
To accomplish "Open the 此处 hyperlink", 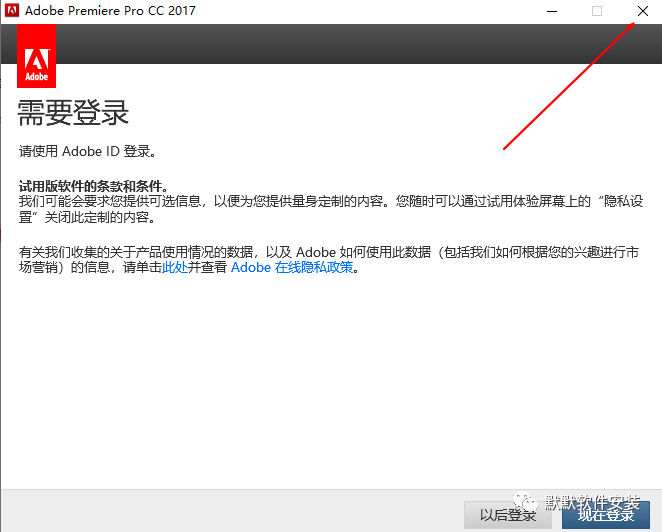I will point(174,268).
